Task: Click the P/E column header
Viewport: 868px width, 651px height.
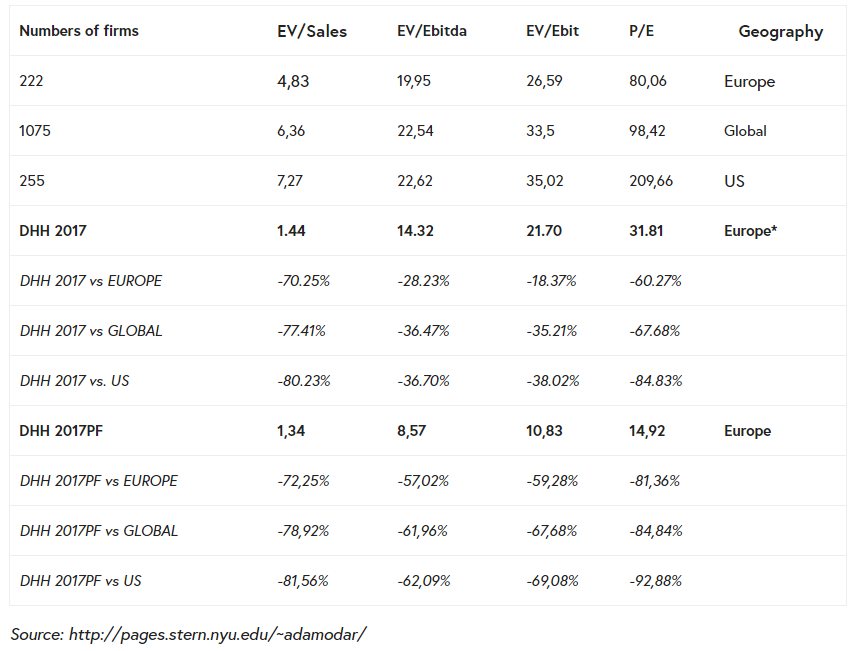Action: pyautogui.click(x=641, y=31)
